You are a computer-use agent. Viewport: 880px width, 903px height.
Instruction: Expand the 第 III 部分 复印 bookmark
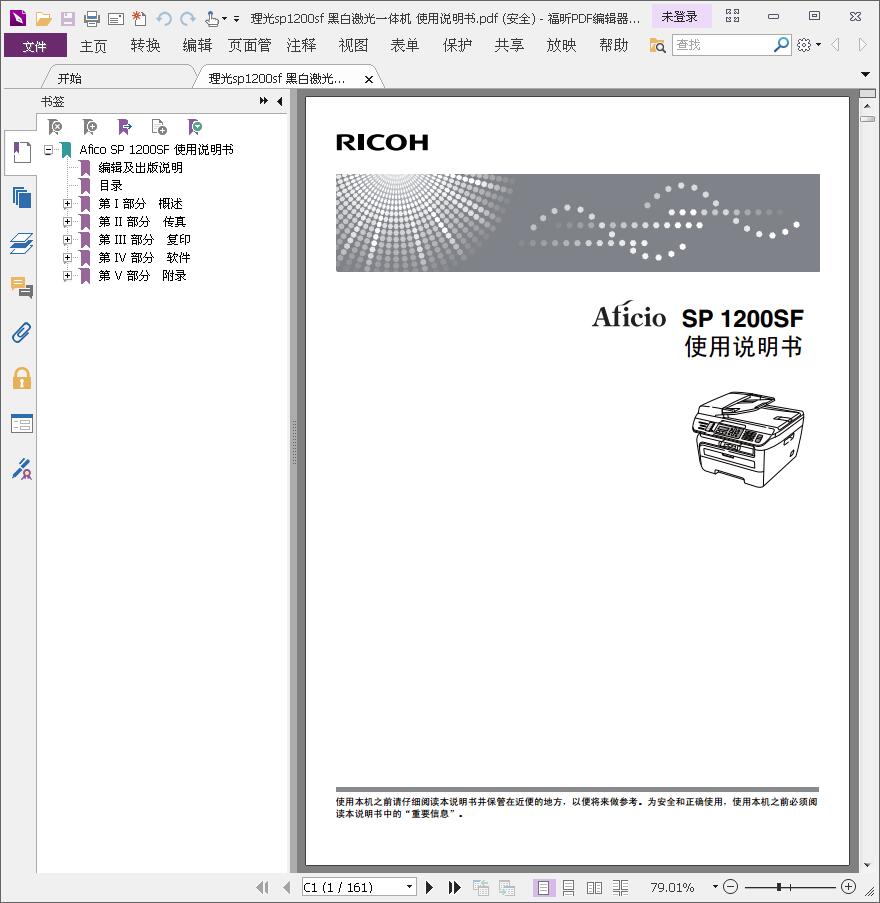pos(67,239)
